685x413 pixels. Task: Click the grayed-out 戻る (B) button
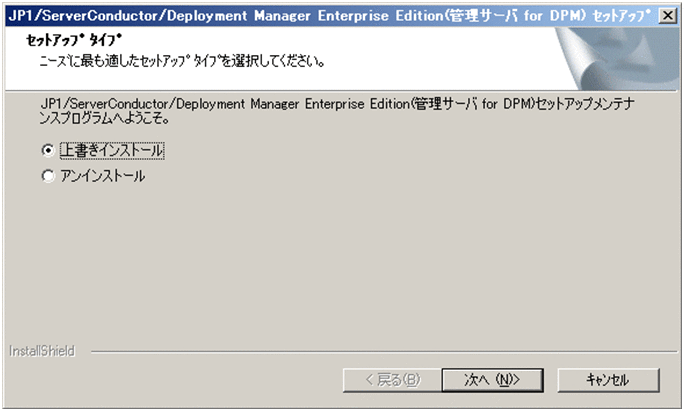coord(393,380)
